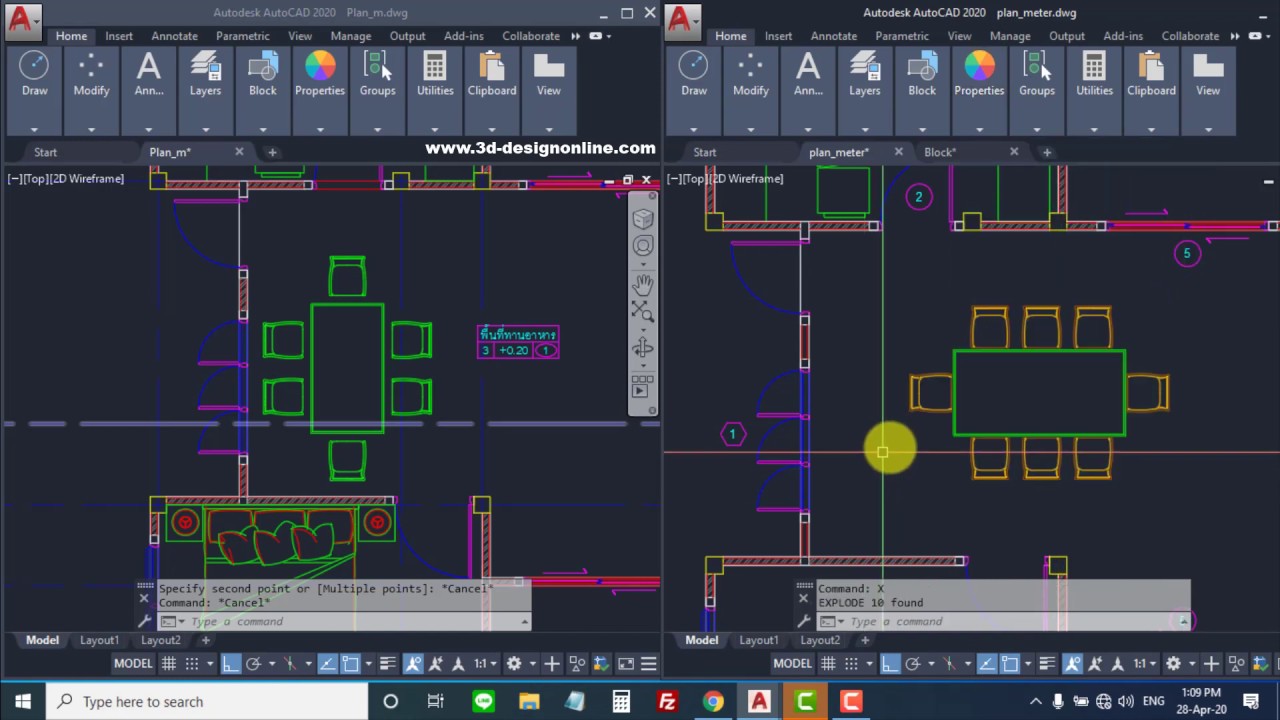Expand Draw panel dropdown arrow in Plan_m

[x=34, y=128]
